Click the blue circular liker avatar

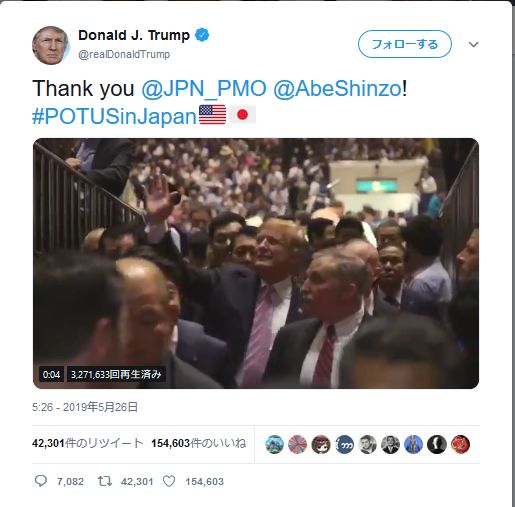coord(414,444)
